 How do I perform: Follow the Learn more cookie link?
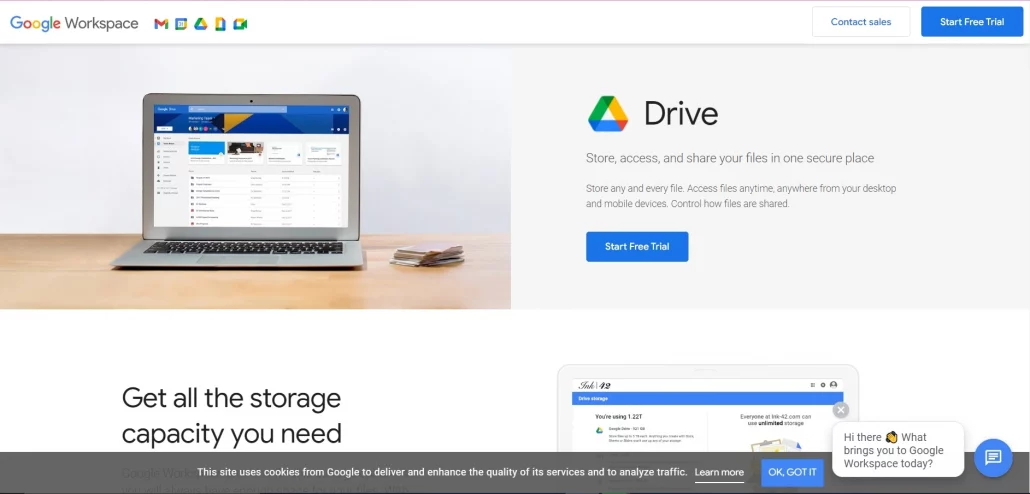(719, 472)
